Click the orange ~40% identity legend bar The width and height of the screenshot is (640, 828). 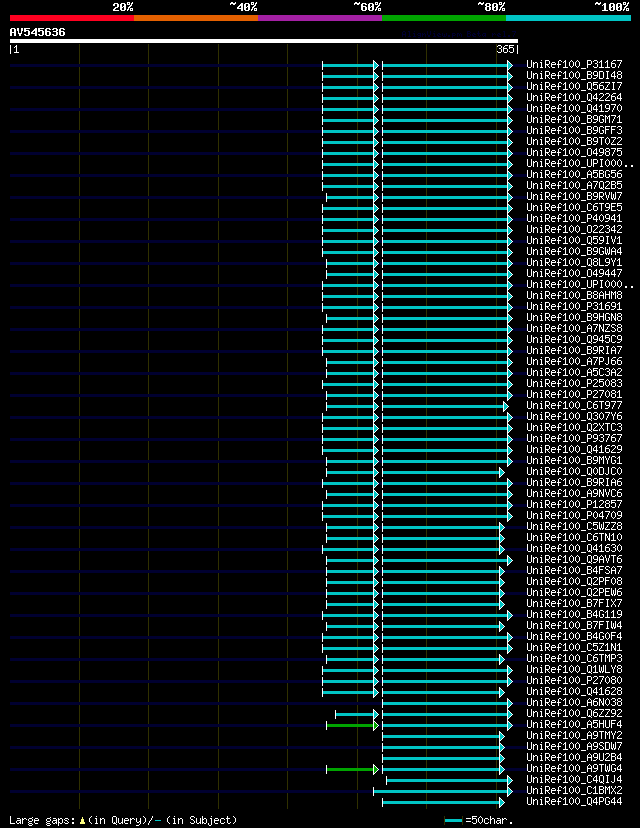pyautogui.click(x=196, y=18)
